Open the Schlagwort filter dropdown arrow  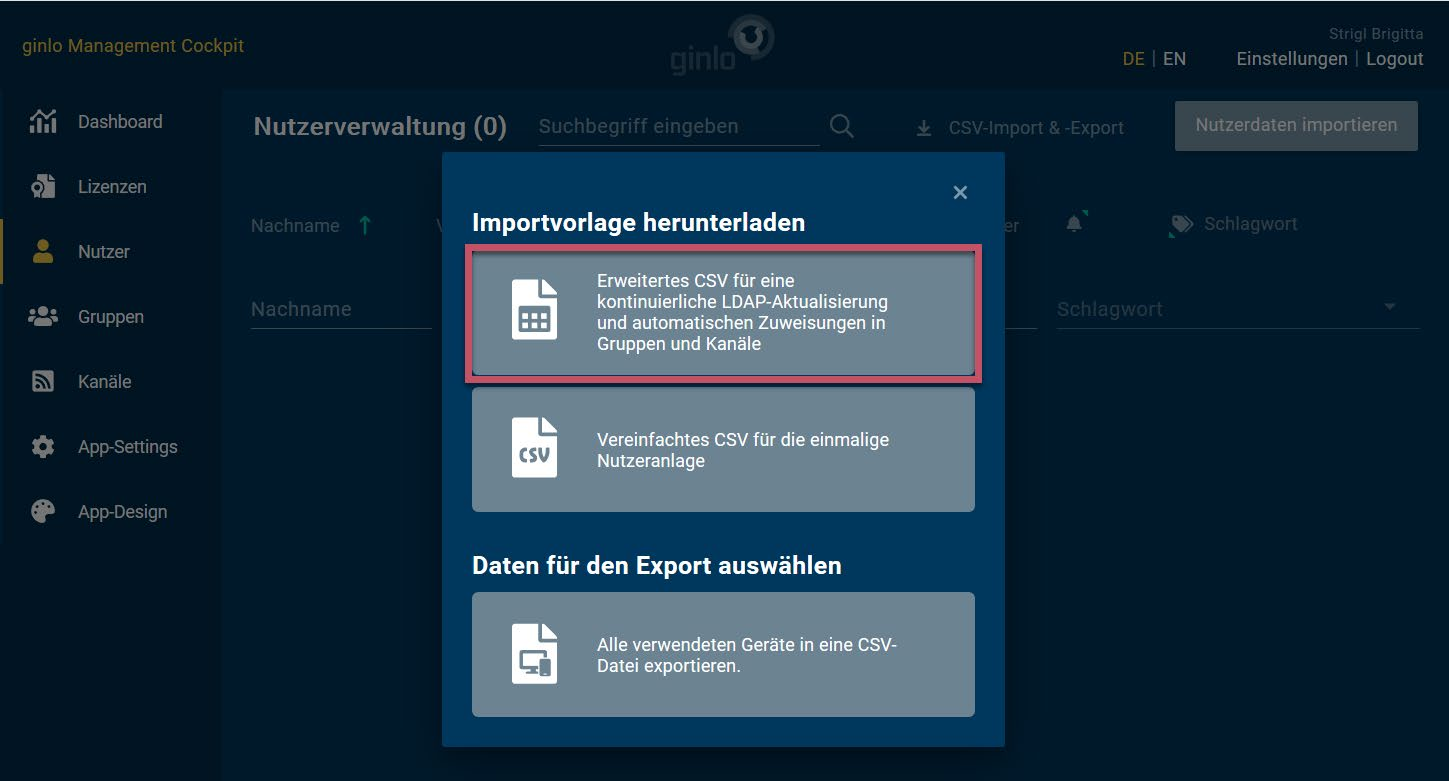[1389, 307]
